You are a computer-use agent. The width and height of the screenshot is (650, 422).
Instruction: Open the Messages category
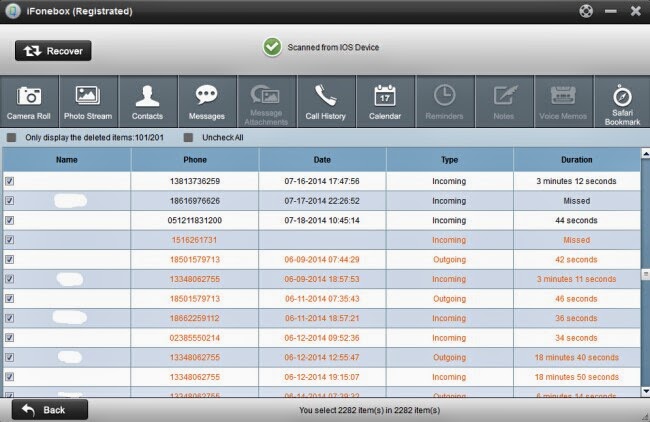(x=206, y=102)
